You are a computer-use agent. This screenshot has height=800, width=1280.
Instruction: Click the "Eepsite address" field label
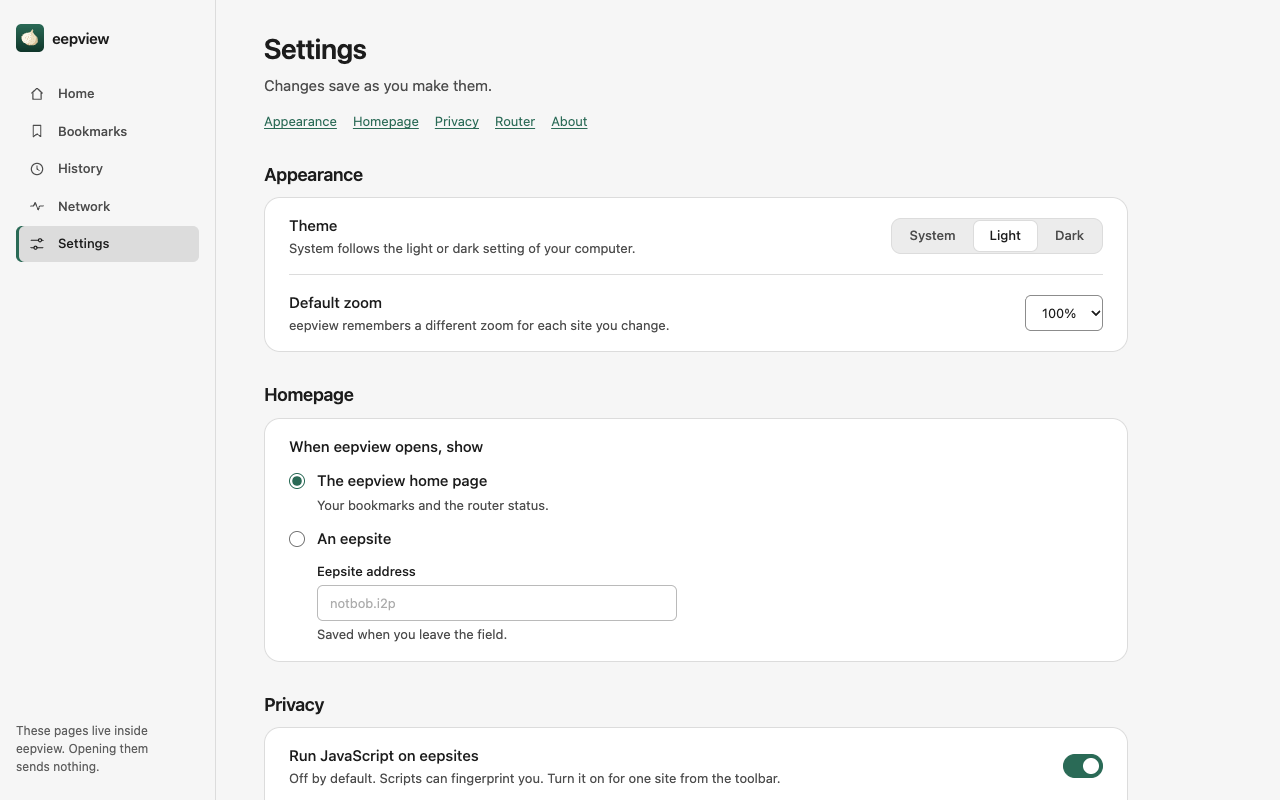(x=366, y=572)
